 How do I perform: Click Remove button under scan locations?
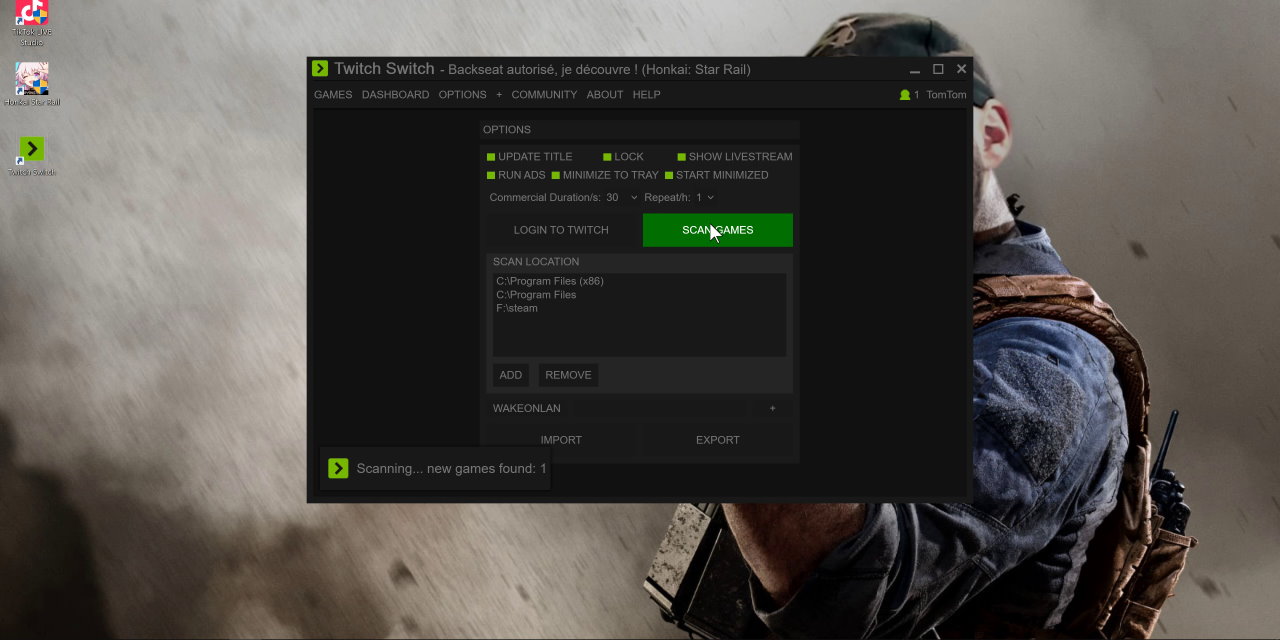click(568, 375)
